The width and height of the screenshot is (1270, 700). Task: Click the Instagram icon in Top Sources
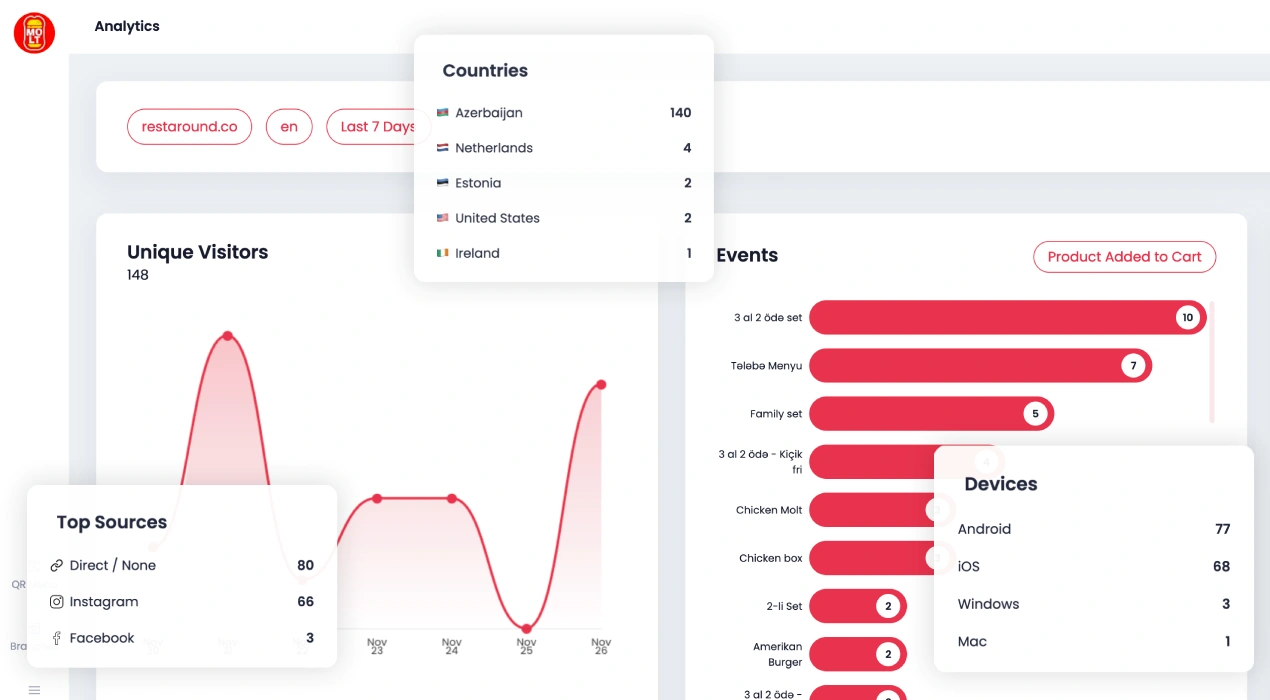[57, 602]
